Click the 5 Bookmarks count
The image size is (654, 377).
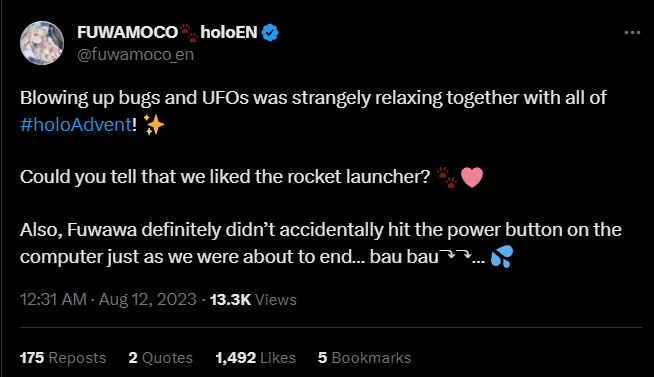click(x=365, y=357)
